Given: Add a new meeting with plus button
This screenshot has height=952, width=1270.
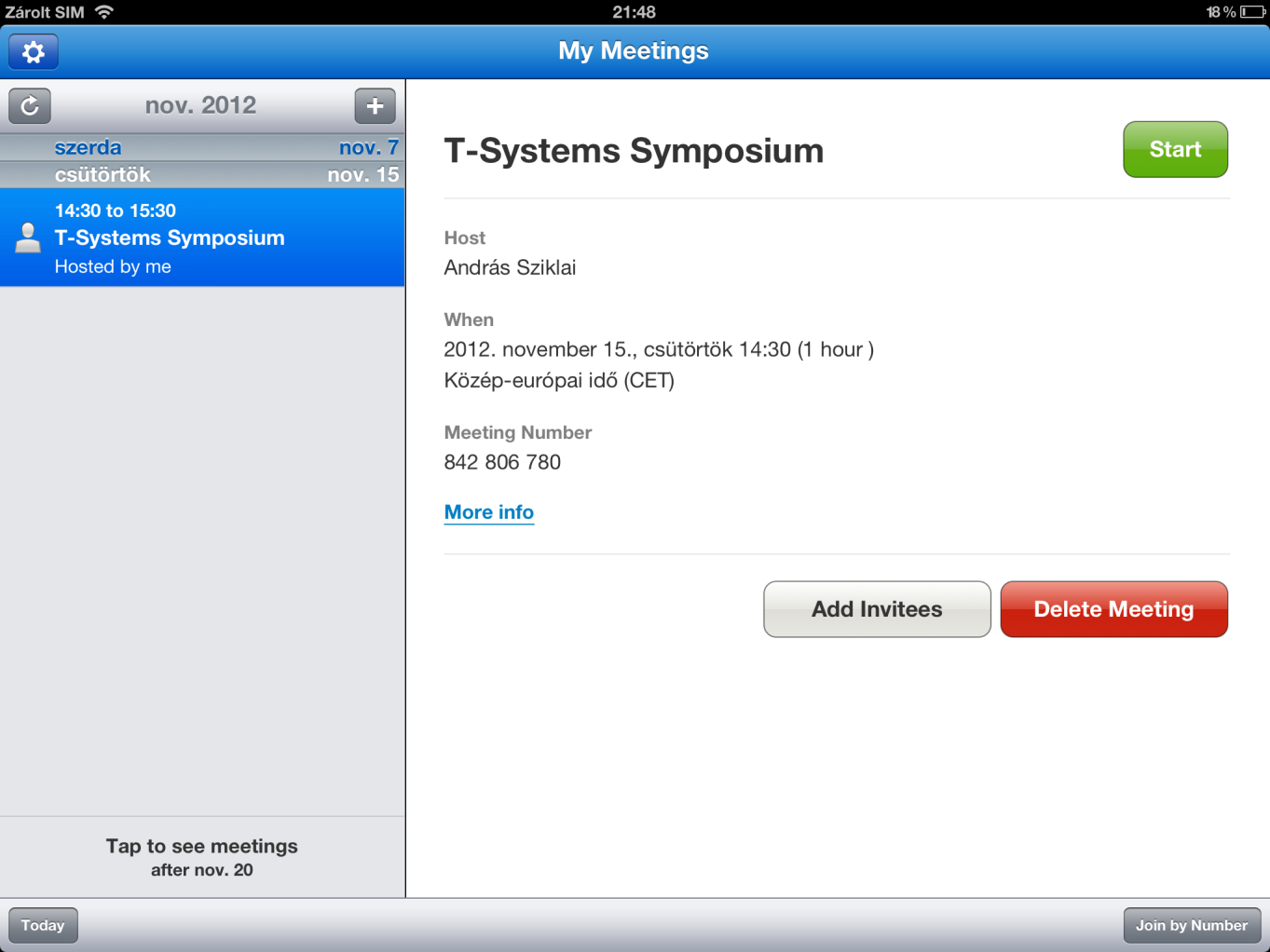Looking at the screenshot, I should pyautogui.click(x=375, y=106).
